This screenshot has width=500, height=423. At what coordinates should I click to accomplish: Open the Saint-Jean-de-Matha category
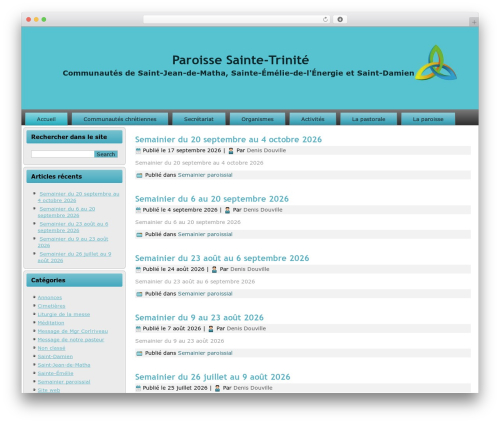point(64,365)
